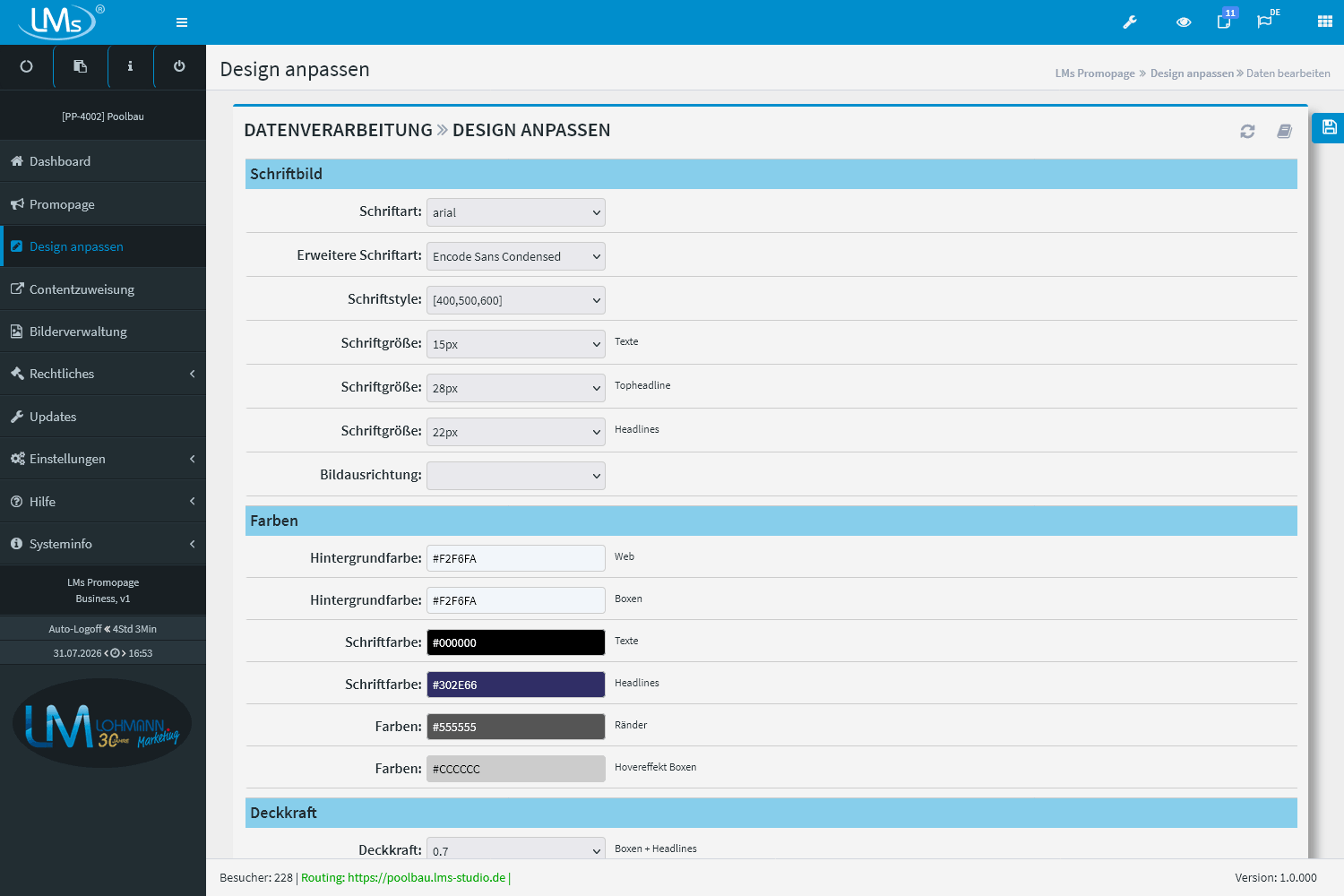
Task: Click the Daten bearbeiten breadcrumb text
Action: coord(1288,73)
